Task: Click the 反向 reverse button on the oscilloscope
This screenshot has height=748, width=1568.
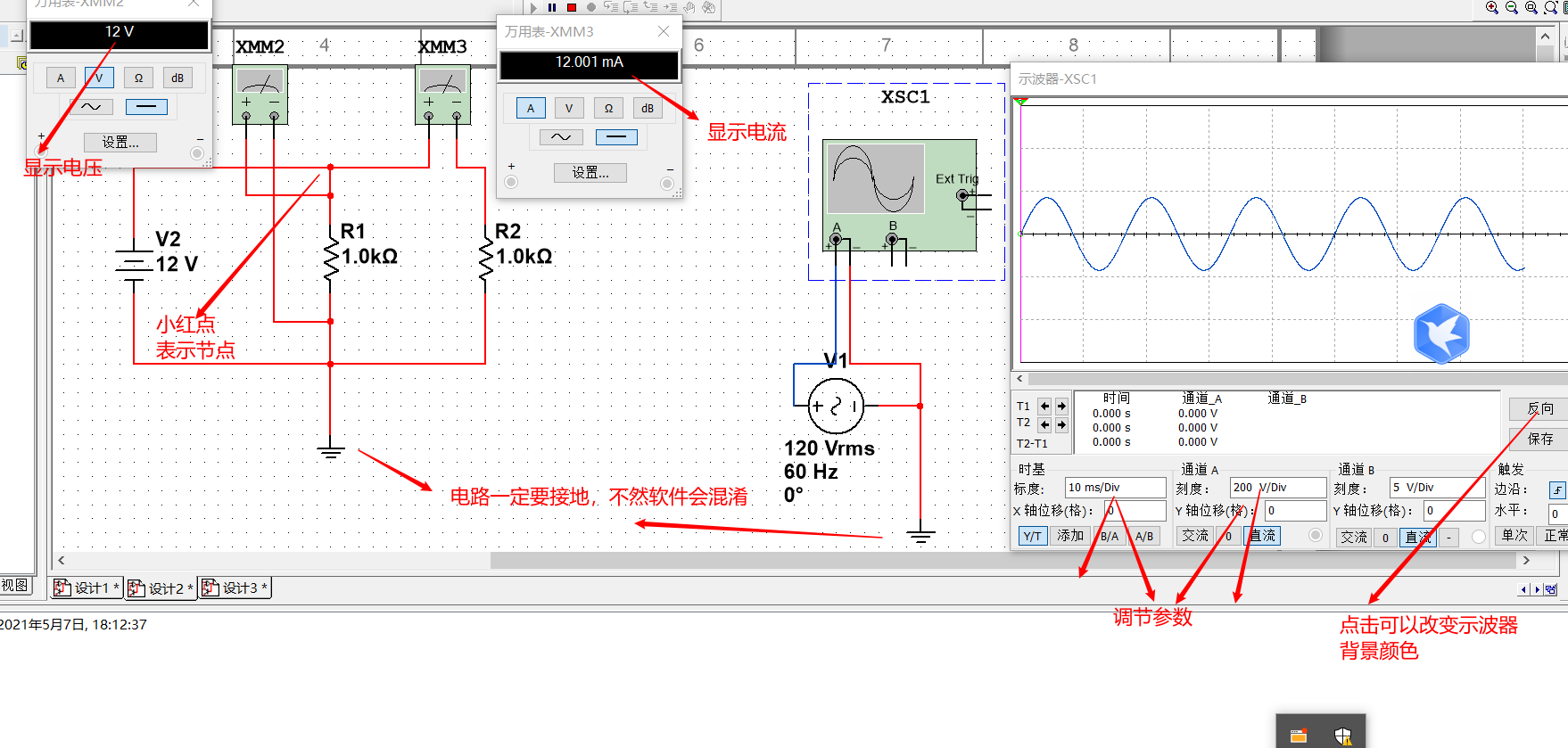Action: pyautogui.click(x=1539, y=408)
